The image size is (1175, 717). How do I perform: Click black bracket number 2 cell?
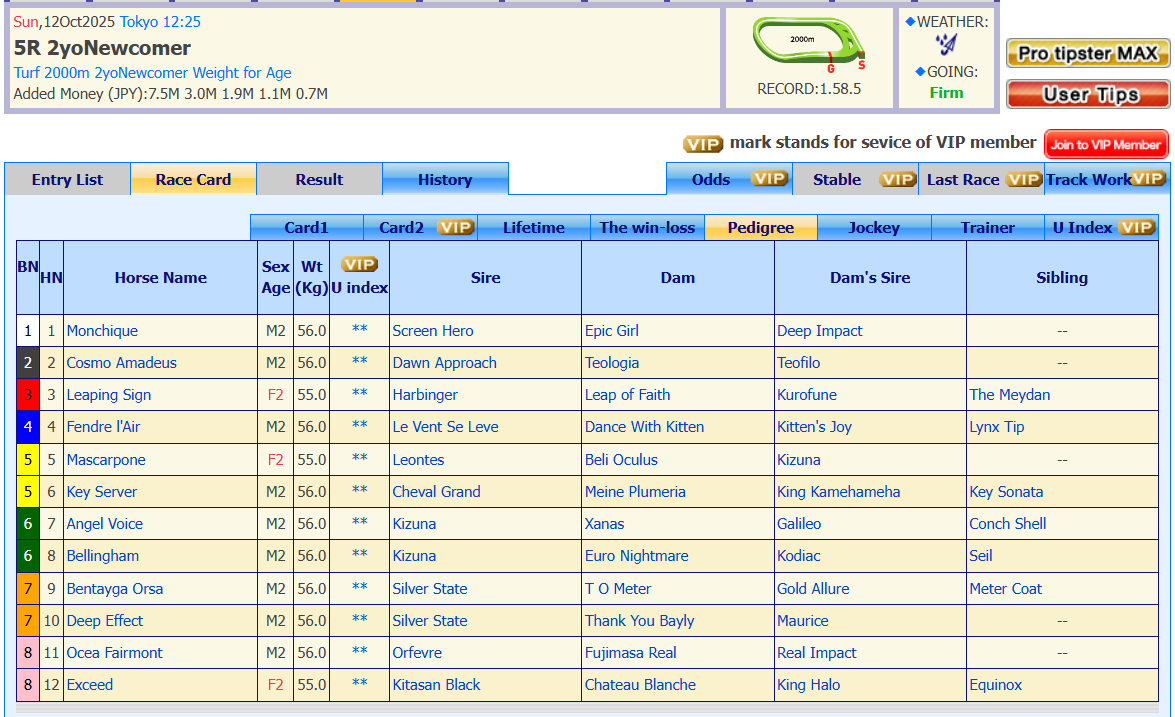click(x=28, y=363)
